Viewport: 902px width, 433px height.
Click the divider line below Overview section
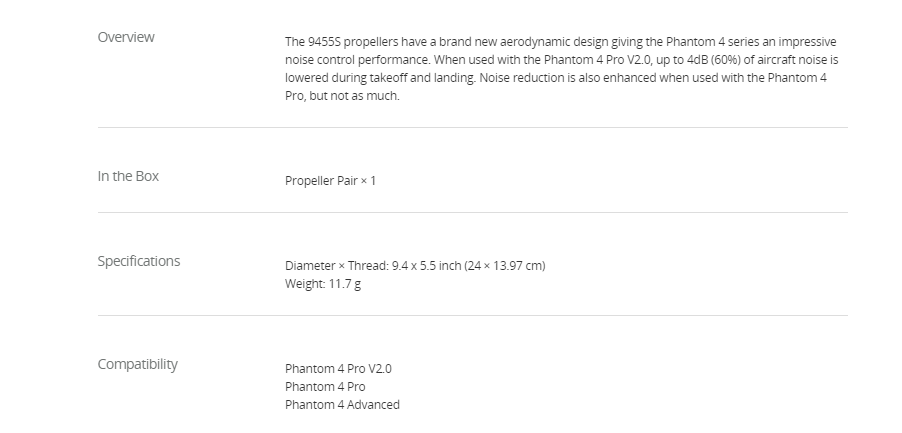[473, 128]
